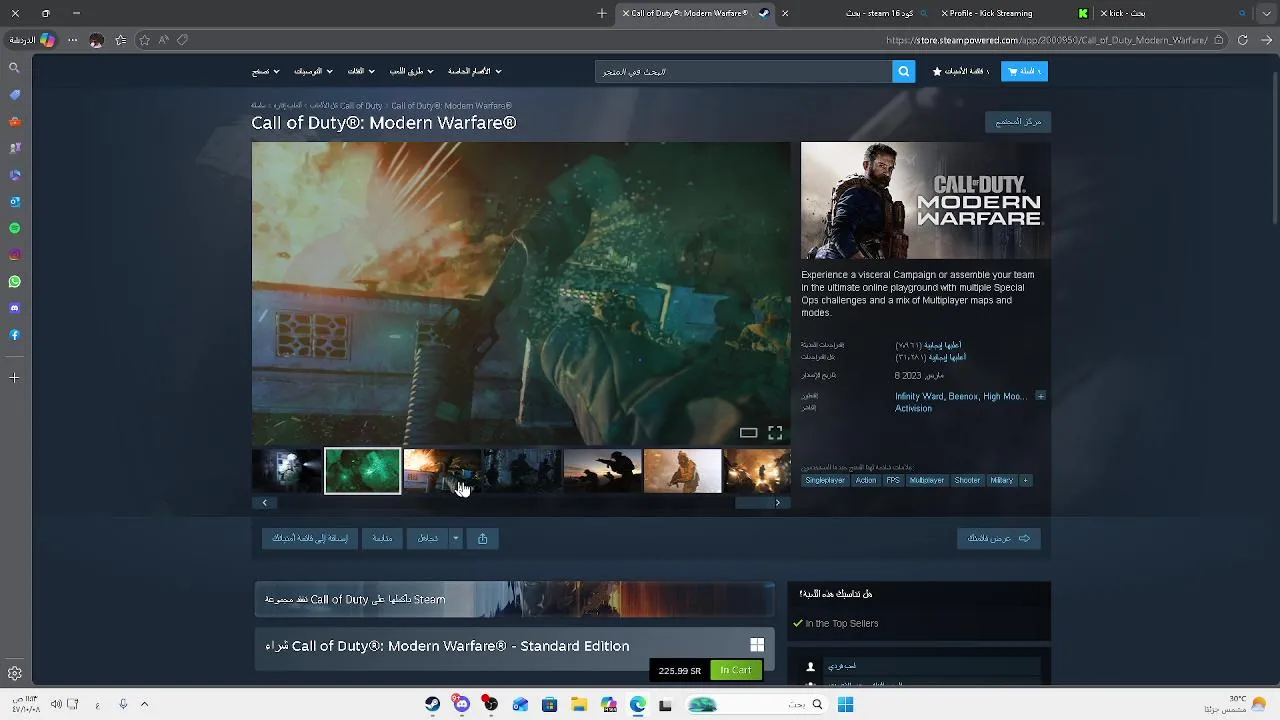Open the community hub button at top right
The height and width of the screenshot is (720, 1280).
point(1018,122)
